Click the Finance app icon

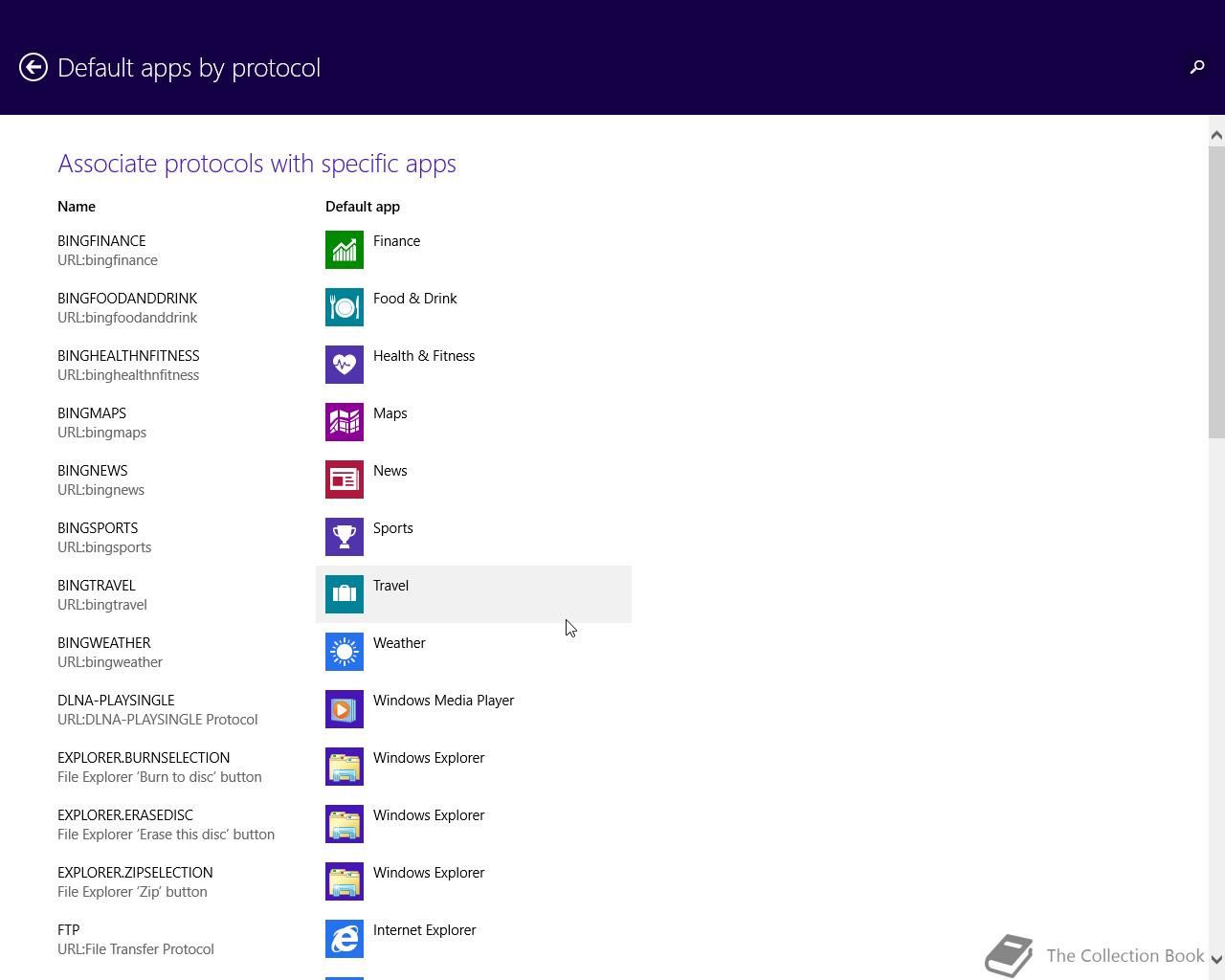(x=345, y=250)
